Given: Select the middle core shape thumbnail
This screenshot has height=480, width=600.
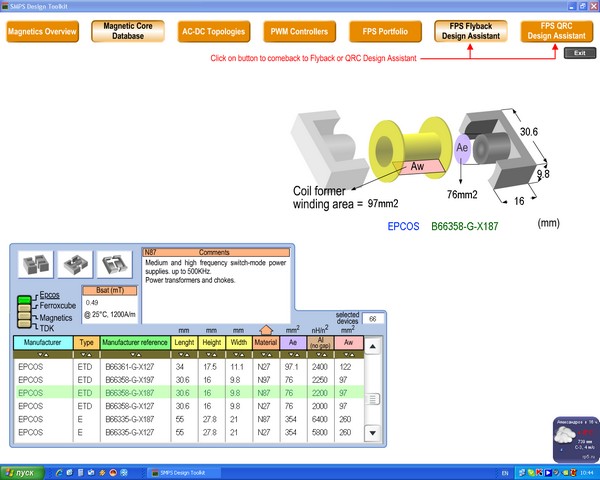Looking at the screenshot, I should coord(76,264).
